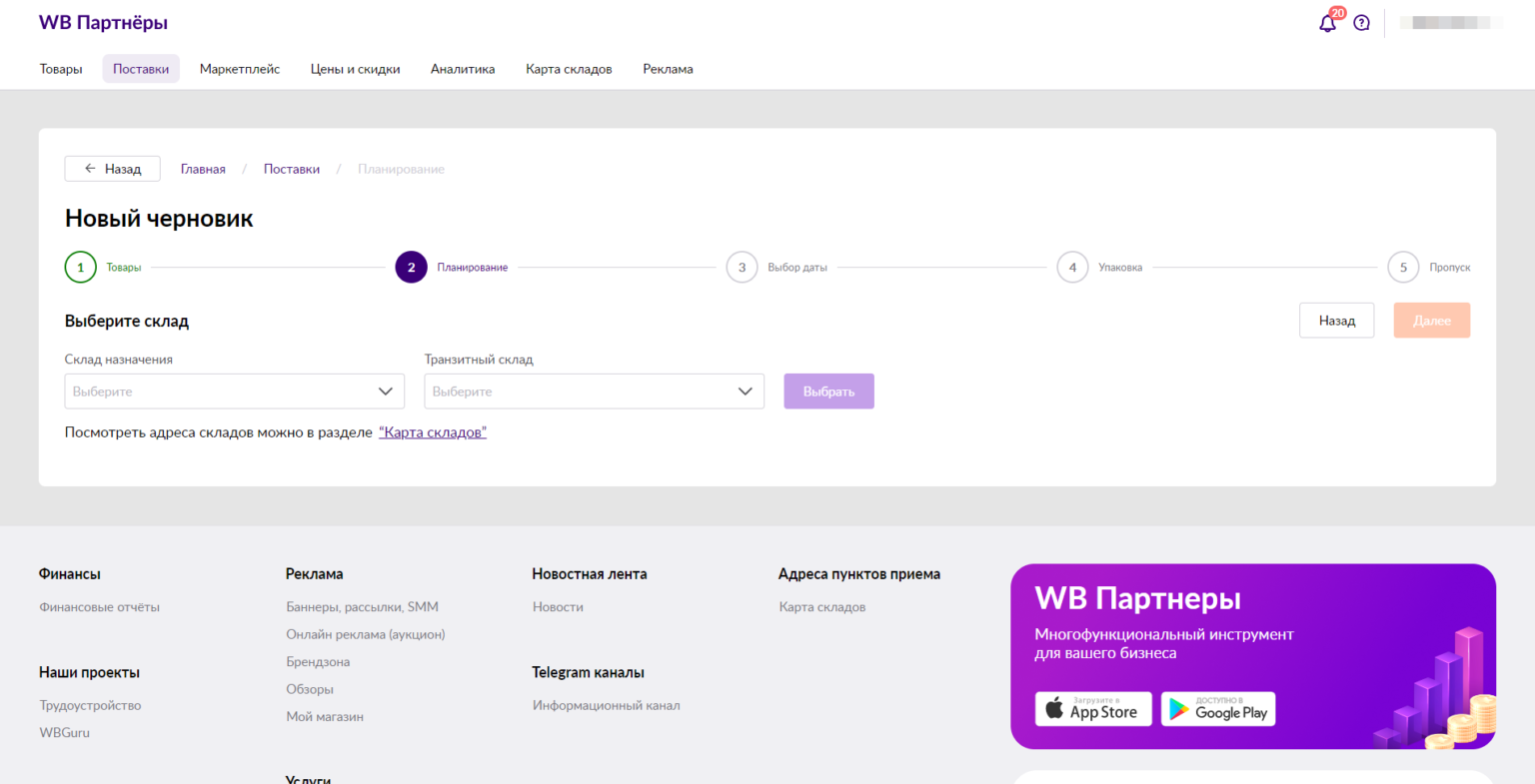Click step 5 Пропуск circle
This screenshot has width=1535, height=784.
(x=1403, y=268)
